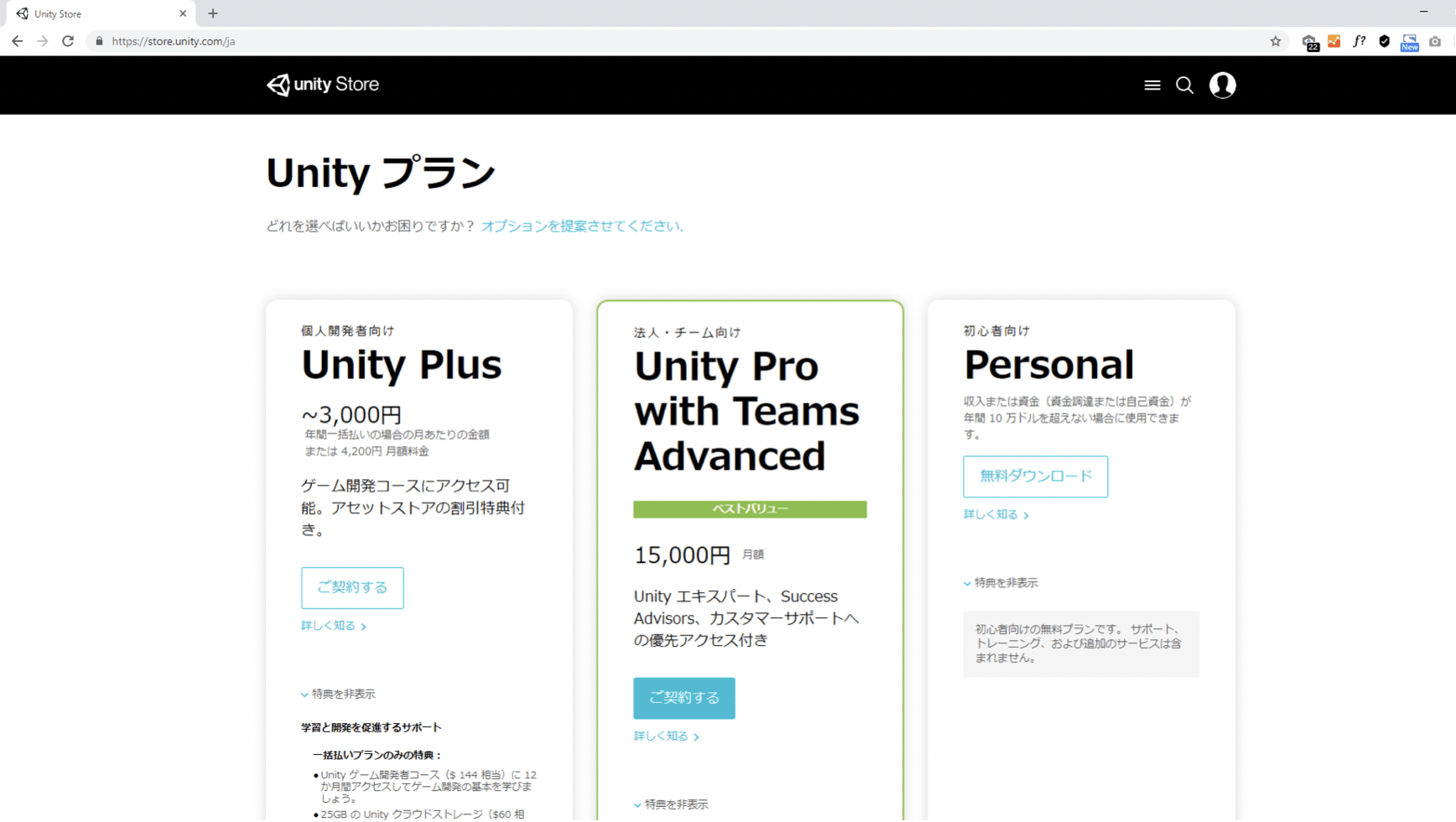The image size is (1456, 822).
Task: Click the 学習と開発を促進するサポート heading
Action: 372,728
